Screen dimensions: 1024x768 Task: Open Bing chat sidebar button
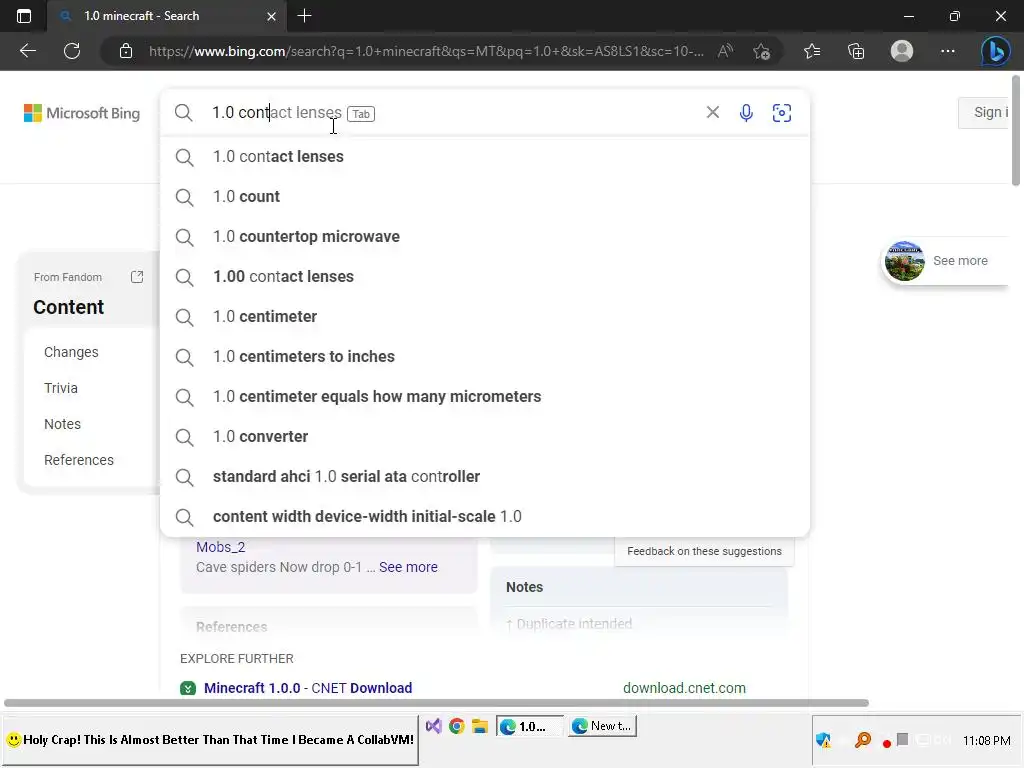coord(995,51)
